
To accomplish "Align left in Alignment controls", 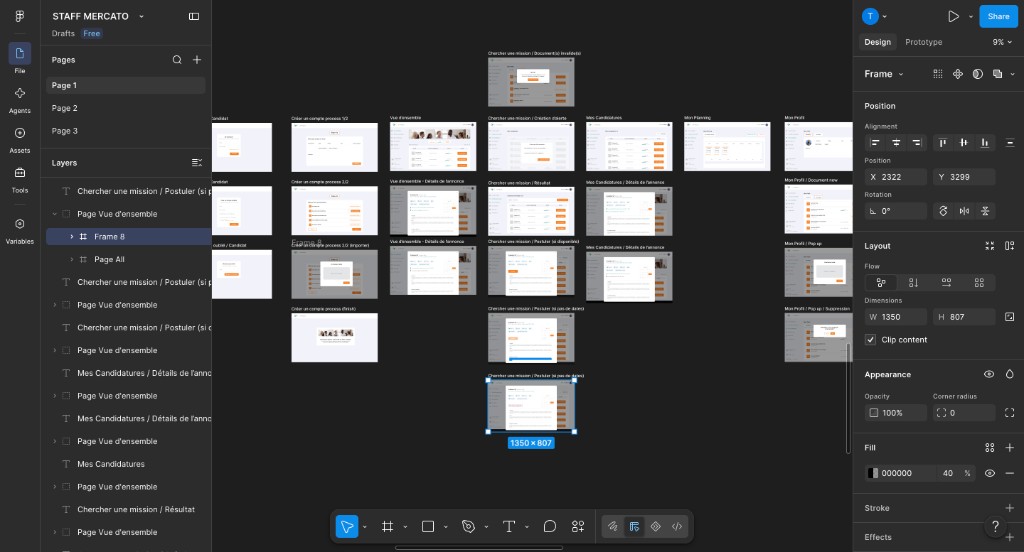I will [x=875, y=142].
